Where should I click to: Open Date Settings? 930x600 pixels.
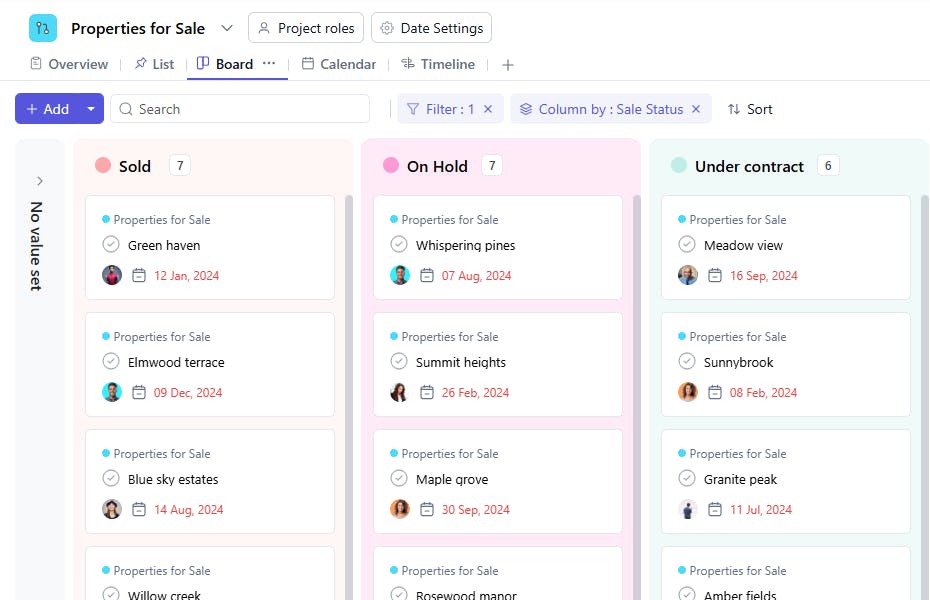(431, 28)
